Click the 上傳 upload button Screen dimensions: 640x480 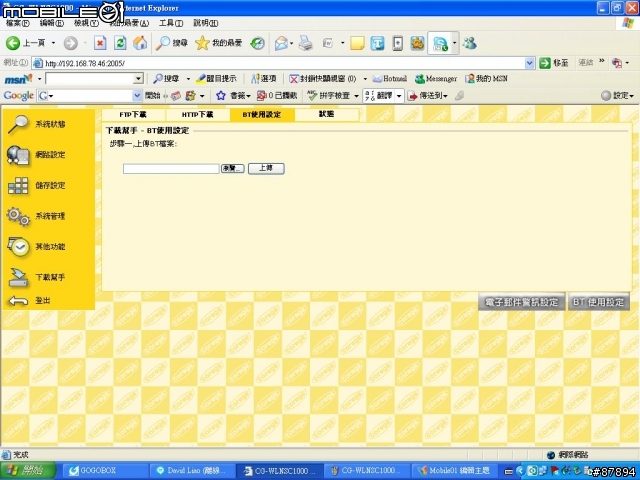pos(266,168)
